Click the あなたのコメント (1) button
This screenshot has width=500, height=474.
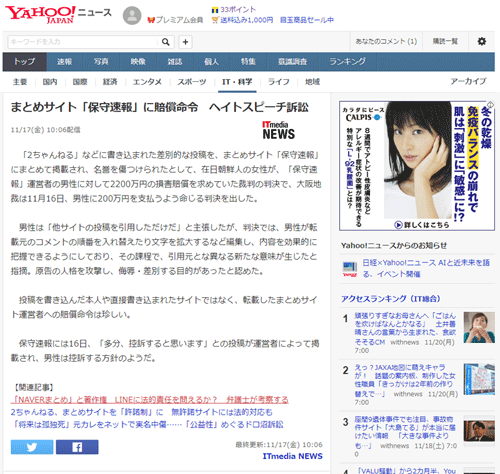(386, 41)
